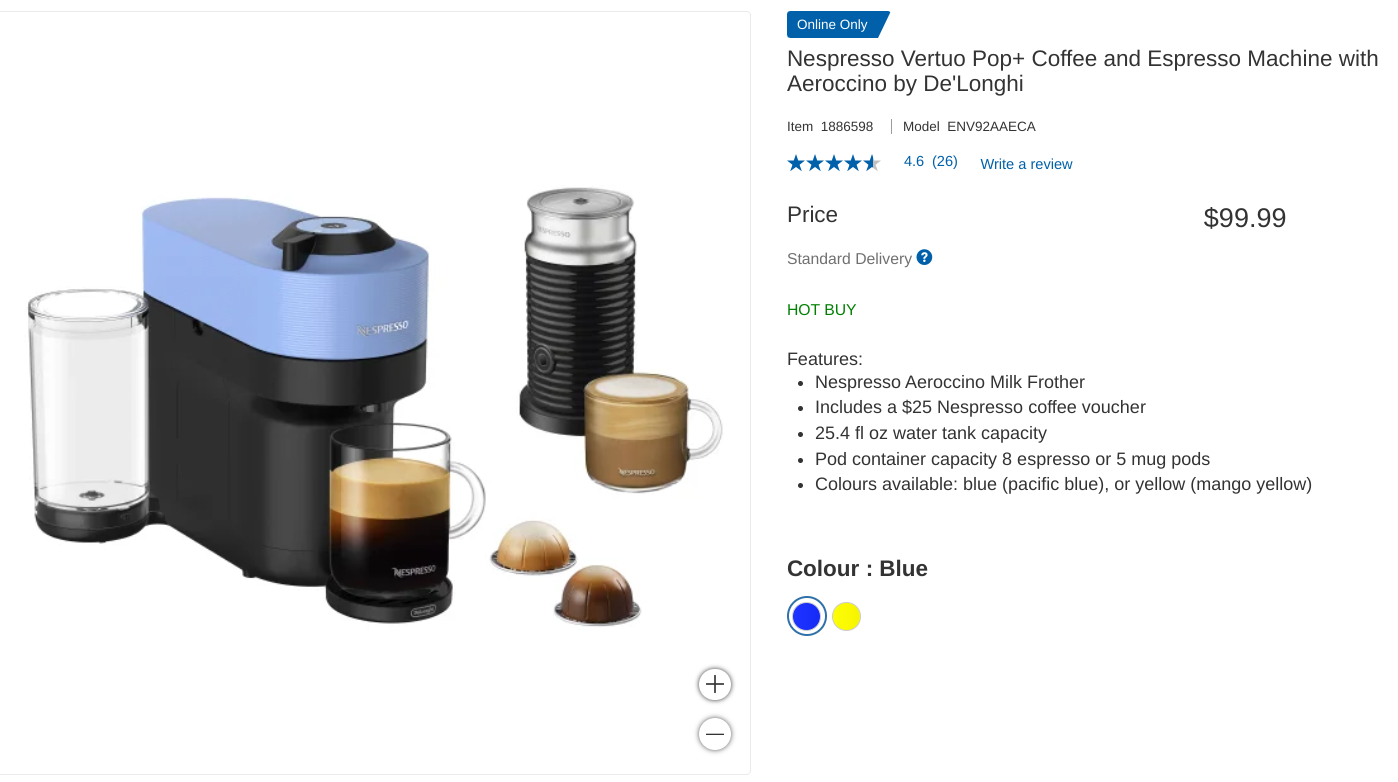Select the blue colour option
Screen dimensions: 1398x782
pos(807,617)
